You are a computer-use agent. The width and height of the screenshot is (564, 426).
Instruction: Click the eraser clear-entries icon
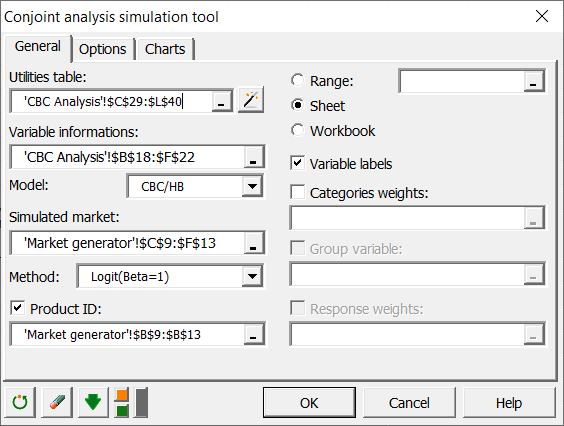[x=57, y=402]
